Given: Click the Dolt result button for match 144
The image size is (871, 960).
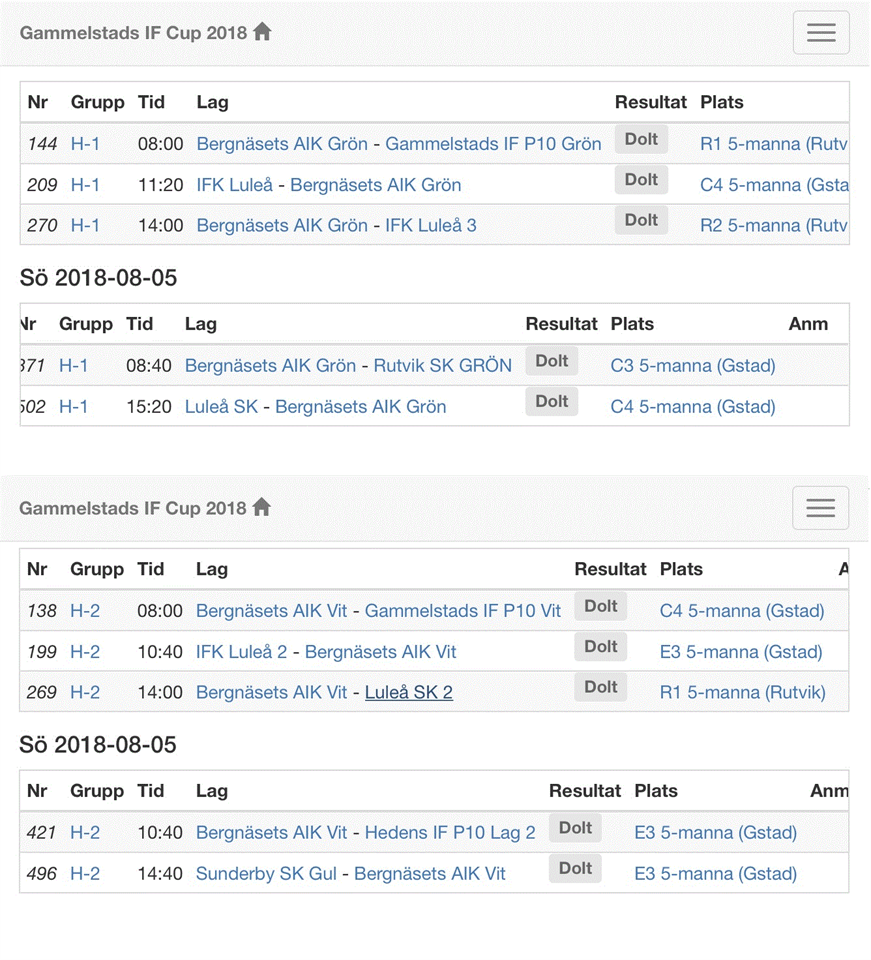Looking at the screenshot, I should 641,140.
